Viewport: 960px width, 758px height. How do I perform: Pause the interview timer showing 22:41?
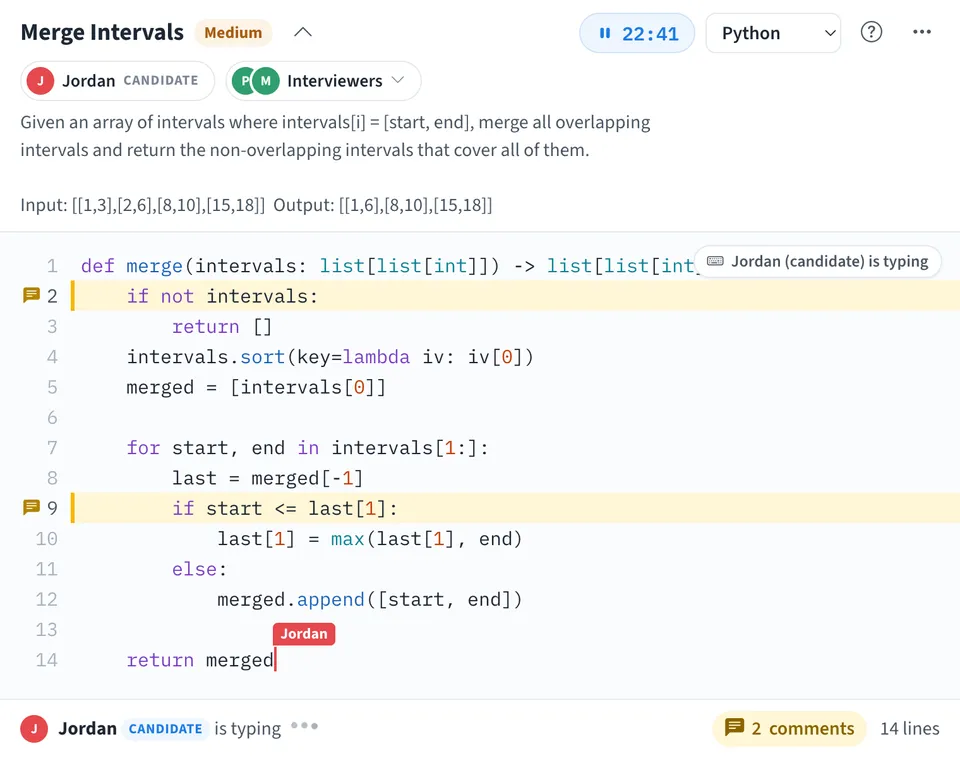coord(637,33)
